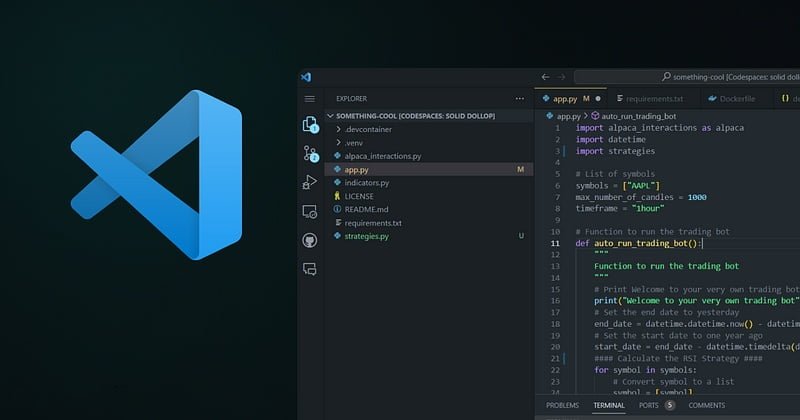Open the LICENSE file
Screen dimensions: 800x420
(429, 196)
